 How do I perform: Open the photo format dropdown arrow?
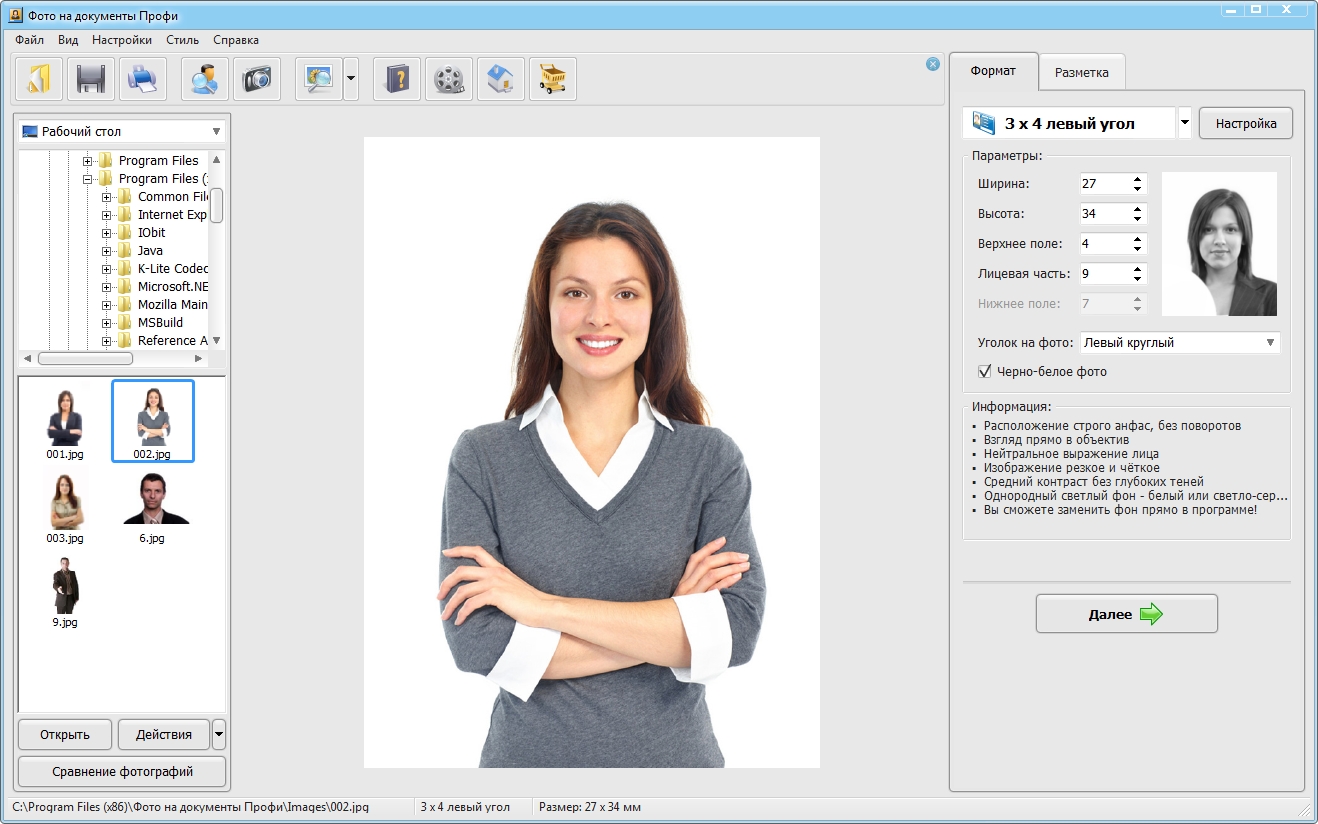click(1184, 124)
